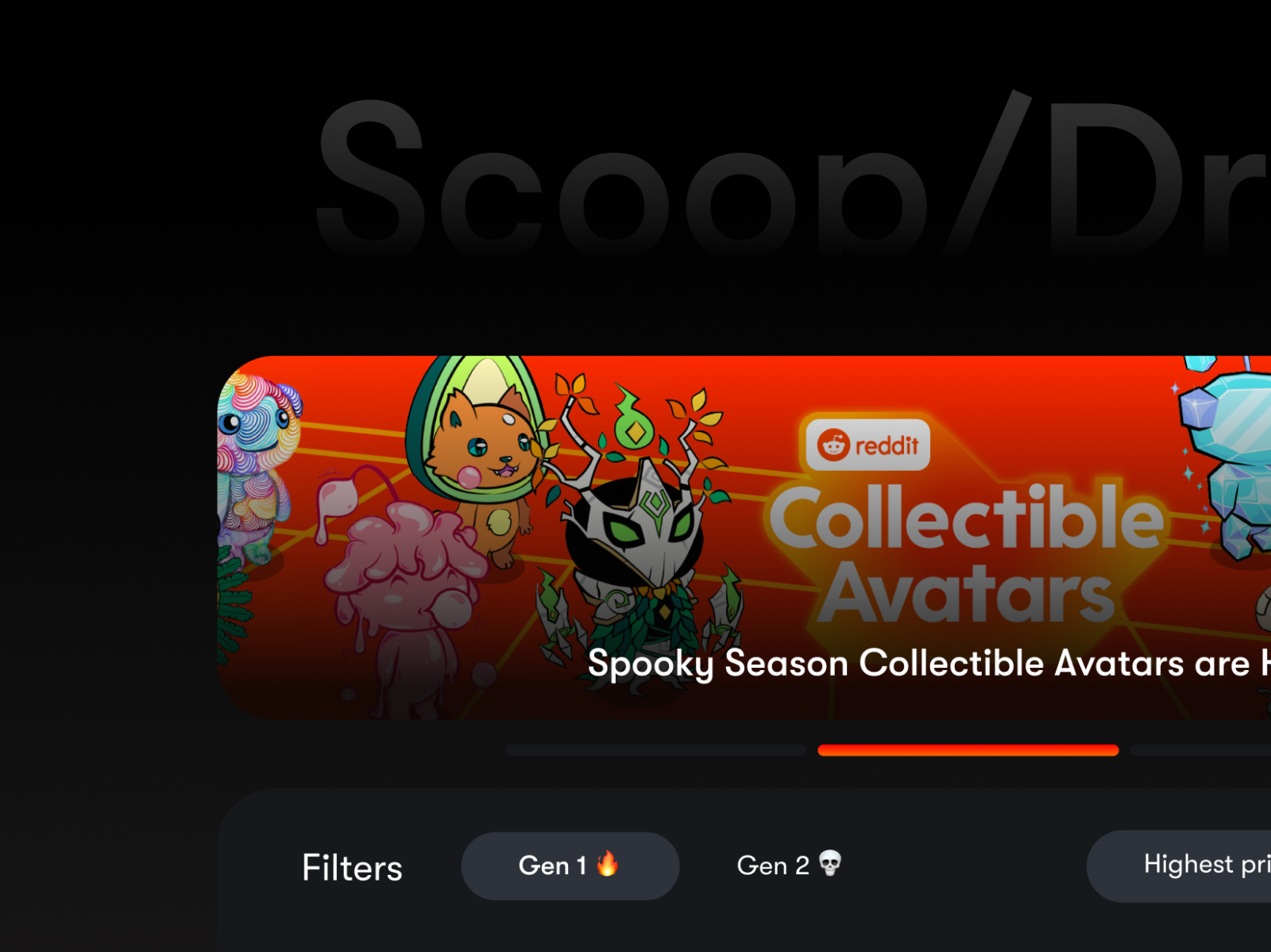1271x952 pixels.
Task: Select the active orange carousel indicator
Action: click(968, 750)
